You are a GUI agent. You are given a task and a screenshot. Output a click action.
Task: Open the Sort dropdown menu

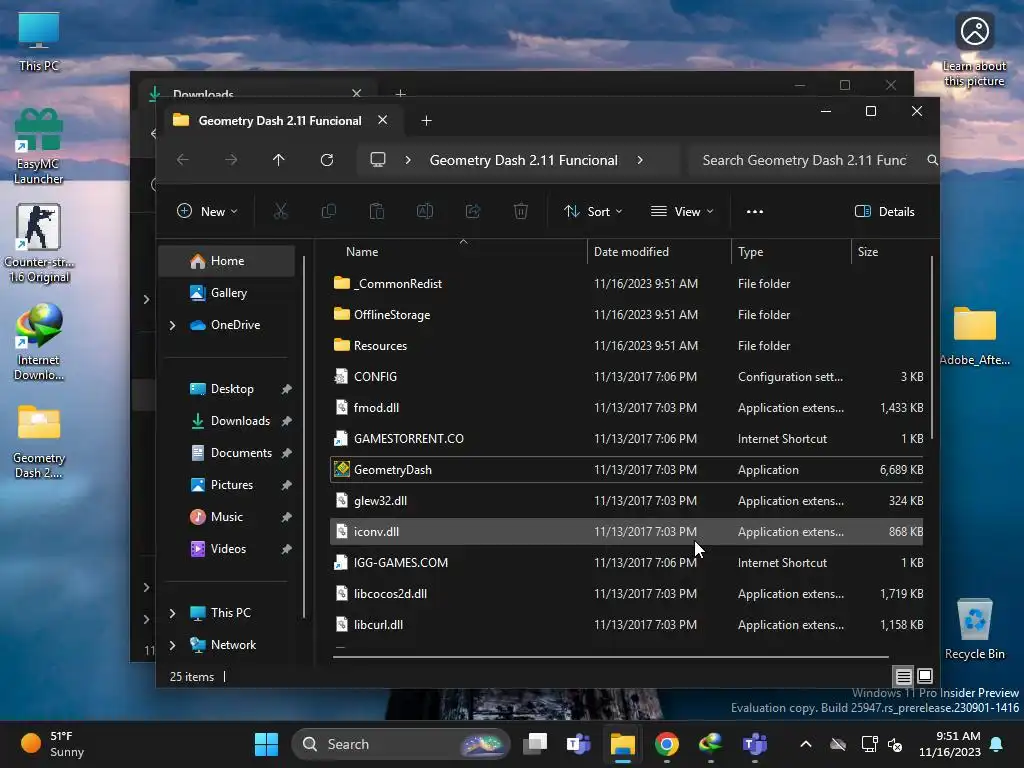(593, 212)
